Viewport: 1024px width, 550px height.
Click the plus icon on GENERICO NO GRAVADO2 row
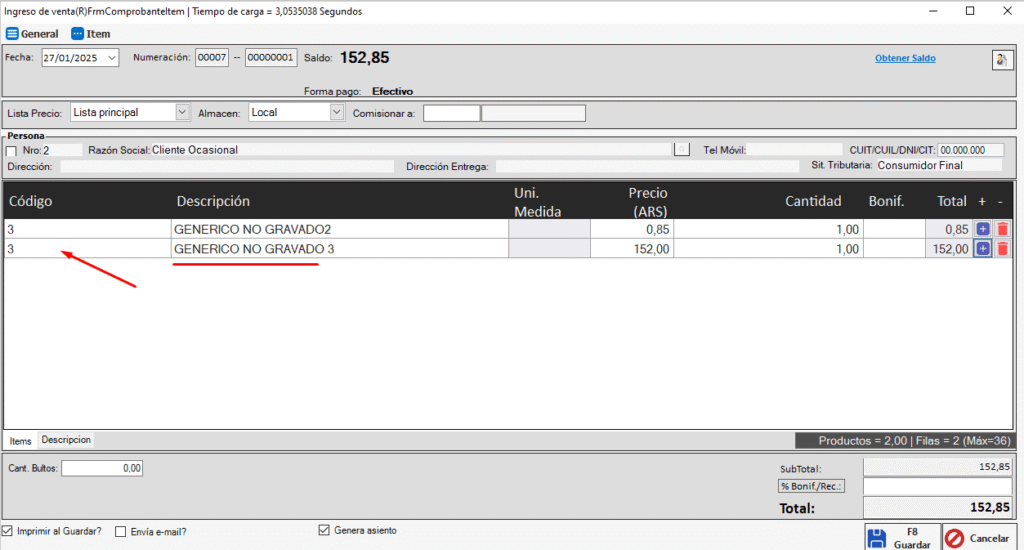(x=982, y=229)
